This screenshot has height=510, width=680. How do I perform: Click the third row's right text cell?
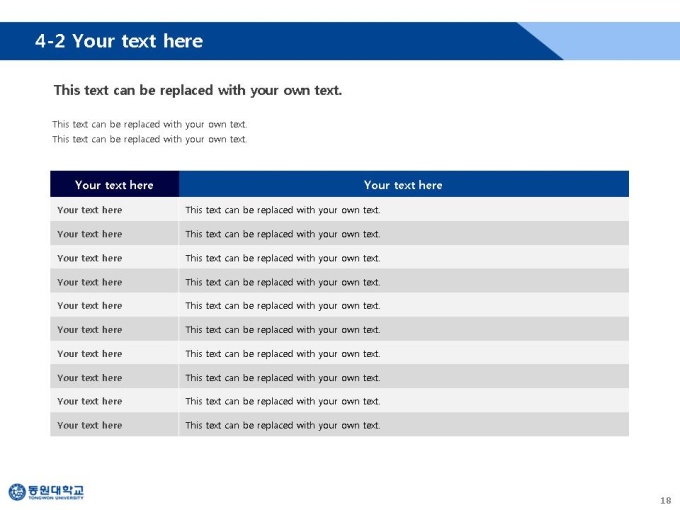pos(404,258)
